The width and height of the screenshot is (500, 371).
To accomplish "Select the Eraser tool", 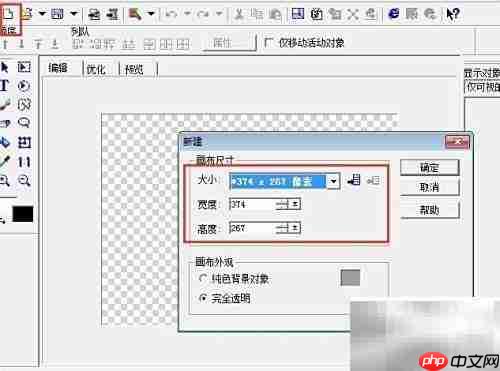I will click(x=4, y=124).
